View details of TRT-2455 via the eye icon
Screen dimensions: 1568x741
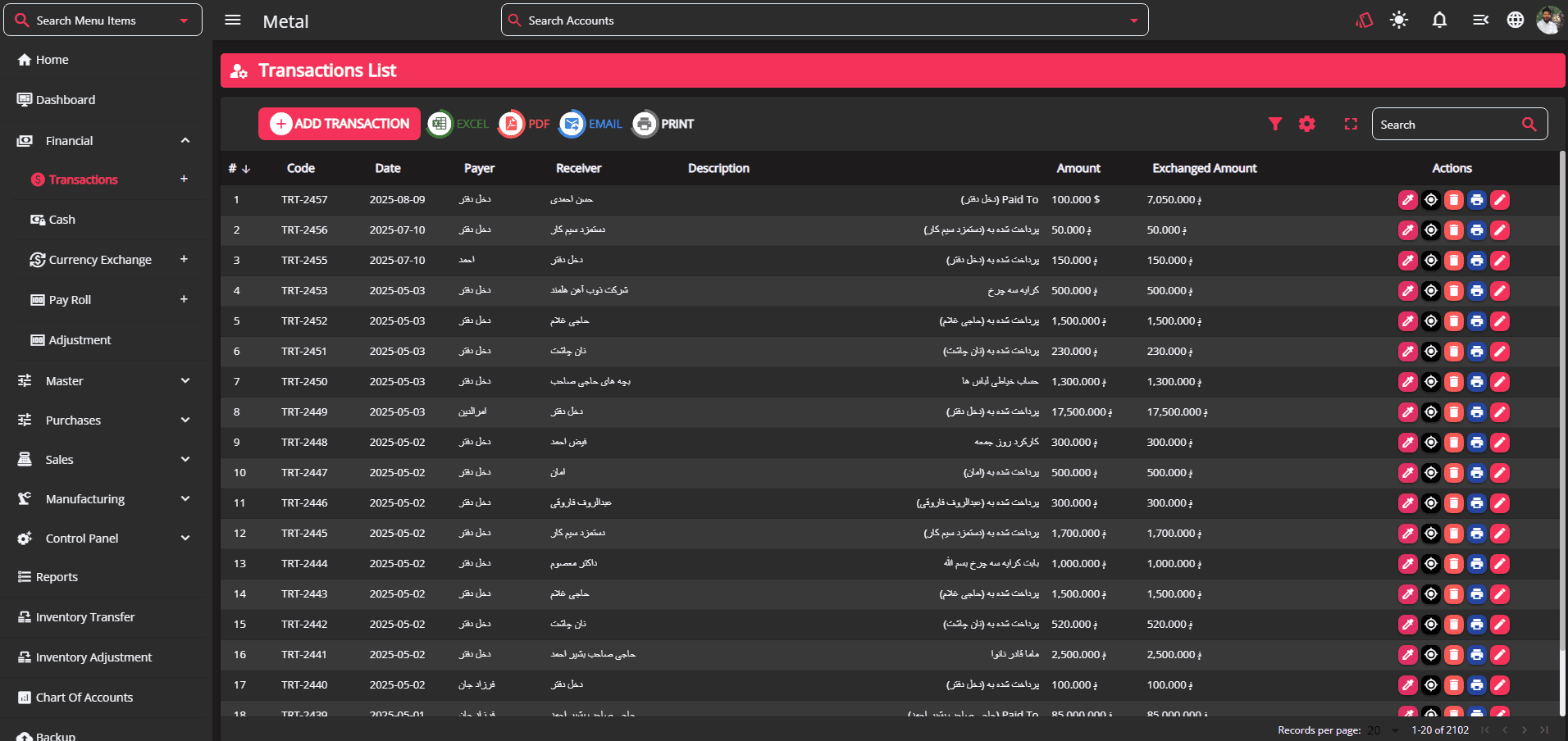[1432, 260]
